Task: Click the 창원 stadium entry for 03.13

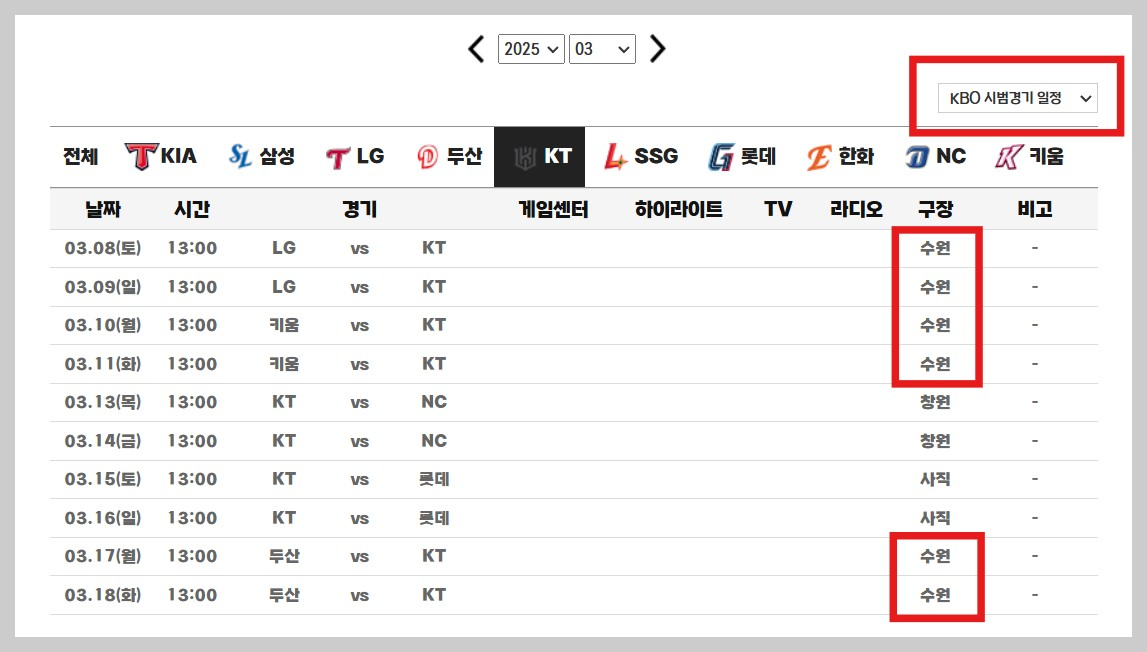Action: point(935,402)
